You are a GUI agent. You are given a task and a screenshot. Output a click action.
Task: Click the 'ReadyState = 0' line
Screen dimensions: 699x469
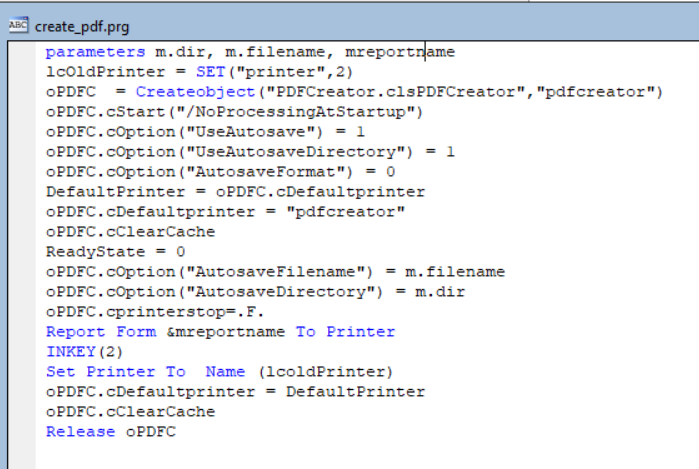115,252
